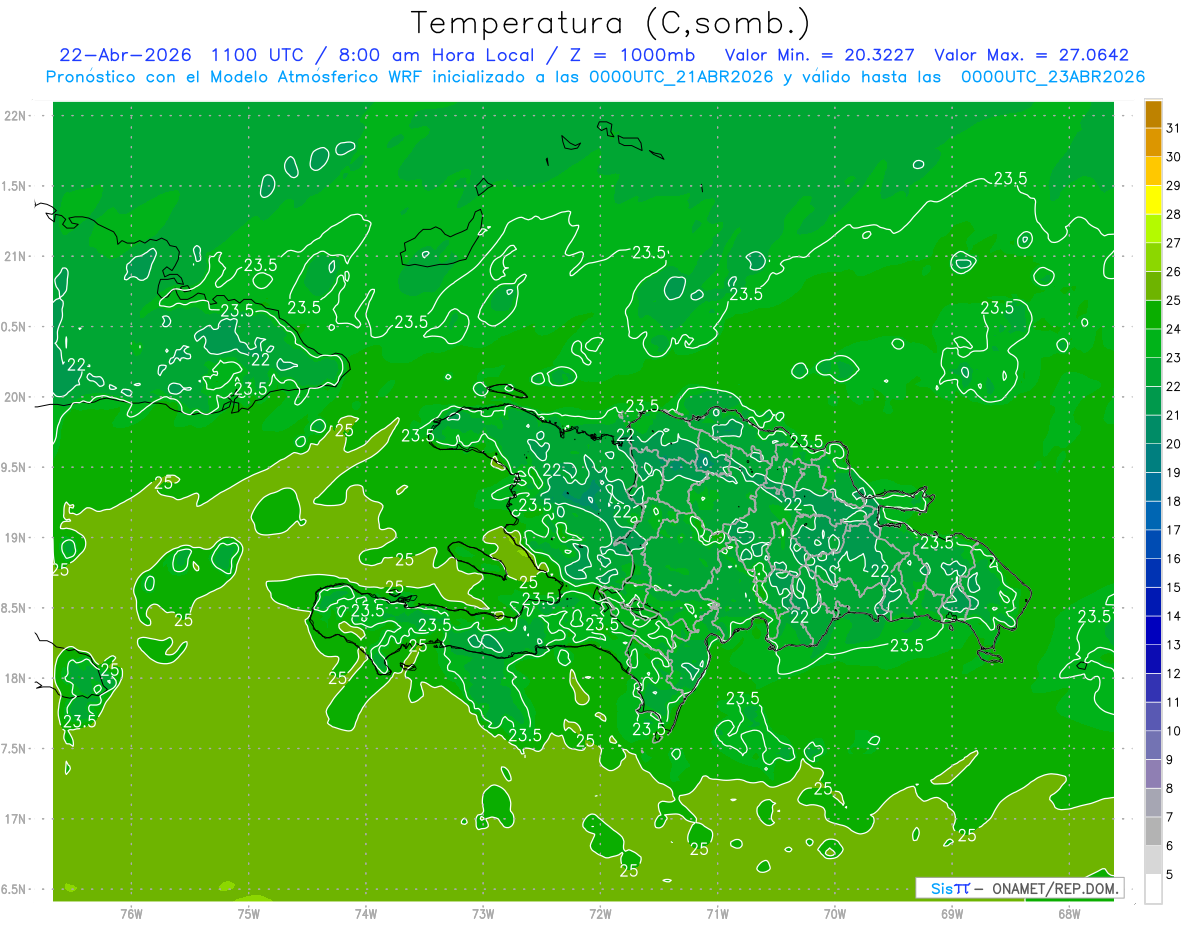
Task: Select the orange swatch between 29 and 30
Action: (1153, 171)
